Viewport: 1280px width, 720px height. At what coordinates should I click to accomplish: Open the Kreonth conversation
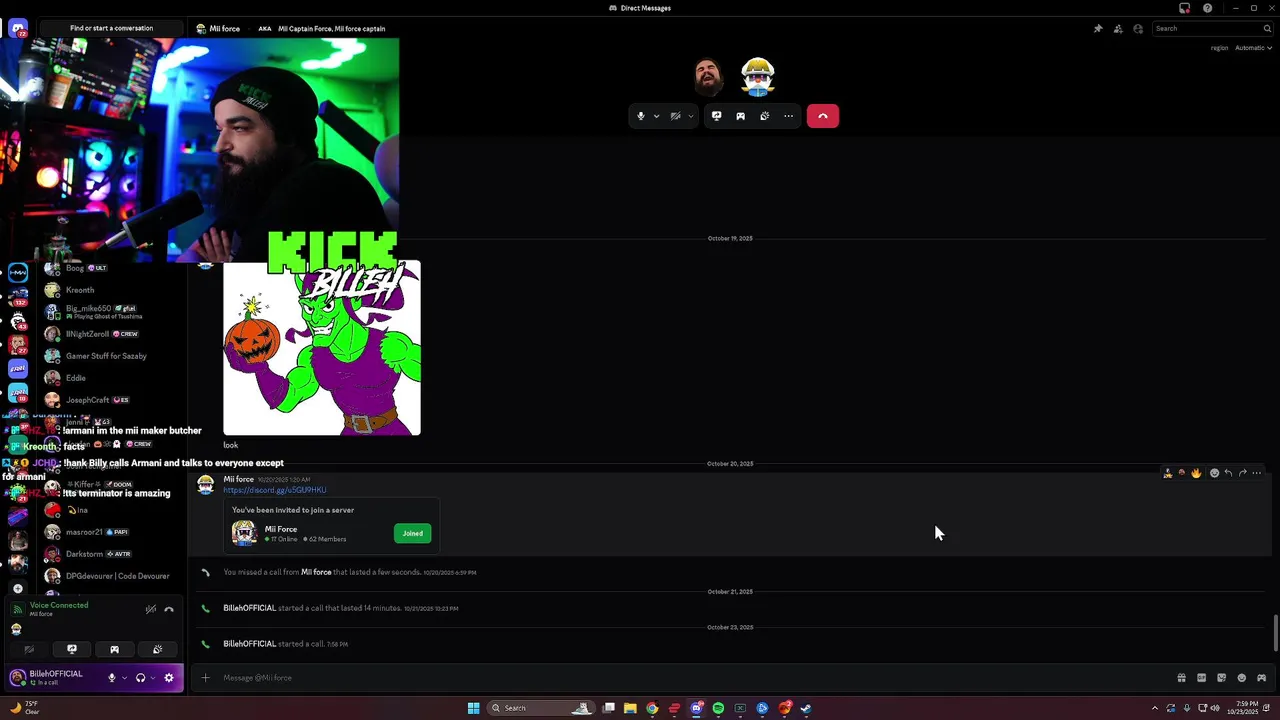[x=112, y=290]
